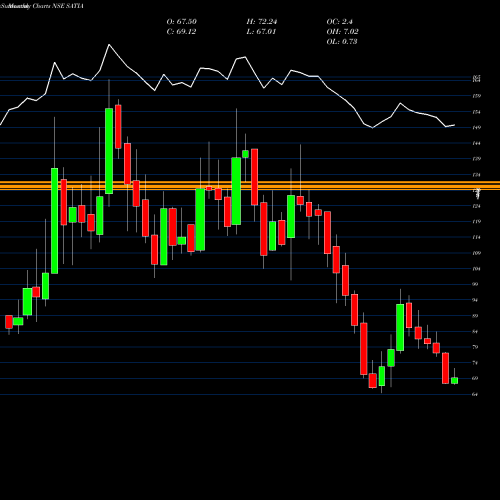
Task: Click the 159 price axis label
Action: [477, 96]
